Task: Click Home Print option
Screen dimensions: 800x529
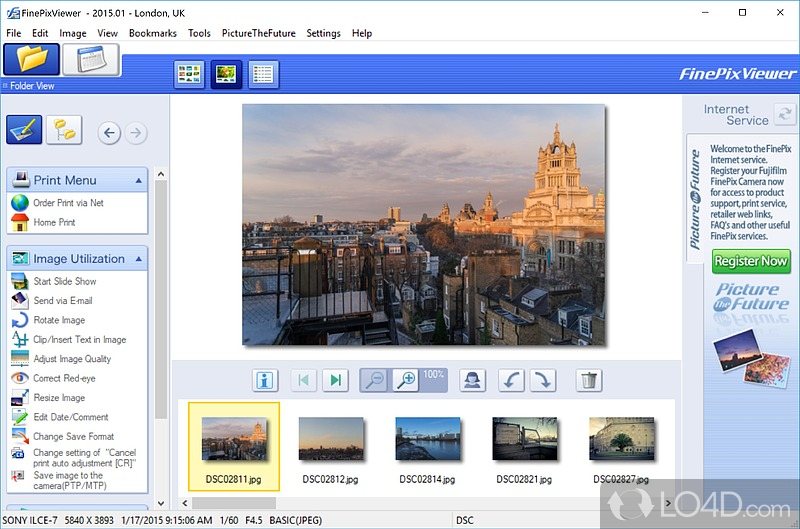Action: pos(54,222)
